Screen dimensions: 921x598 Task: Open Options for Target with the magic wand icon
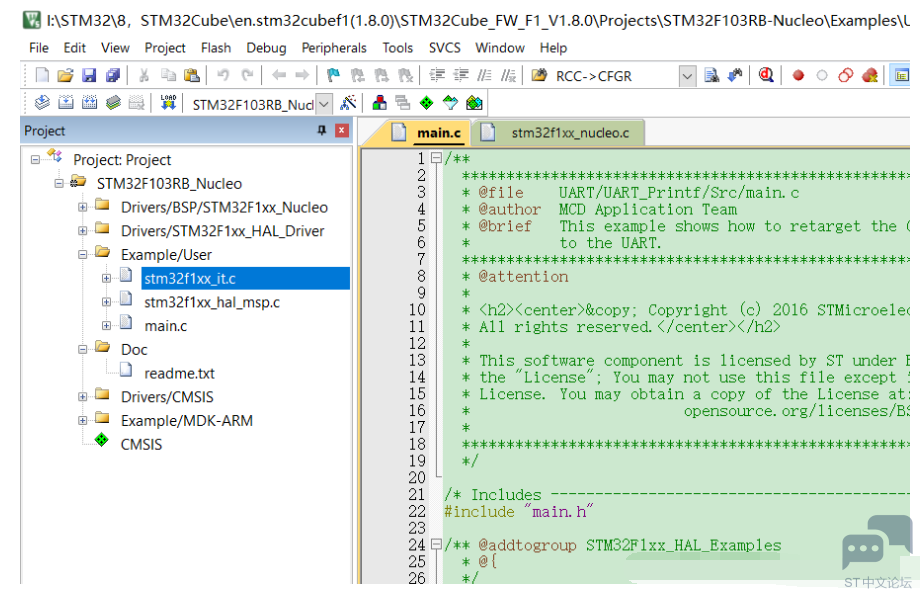click(348, 103)
